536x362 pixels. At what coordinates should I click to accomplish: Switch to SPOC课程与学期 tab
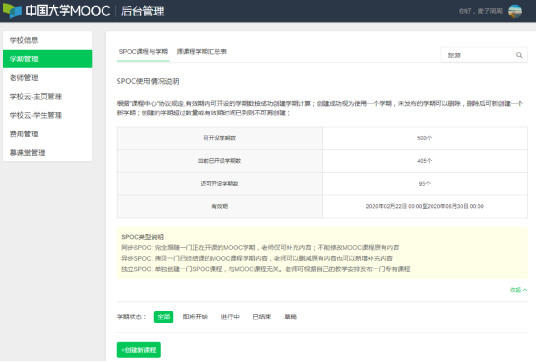pyautogui.click(x=143, y=52)
